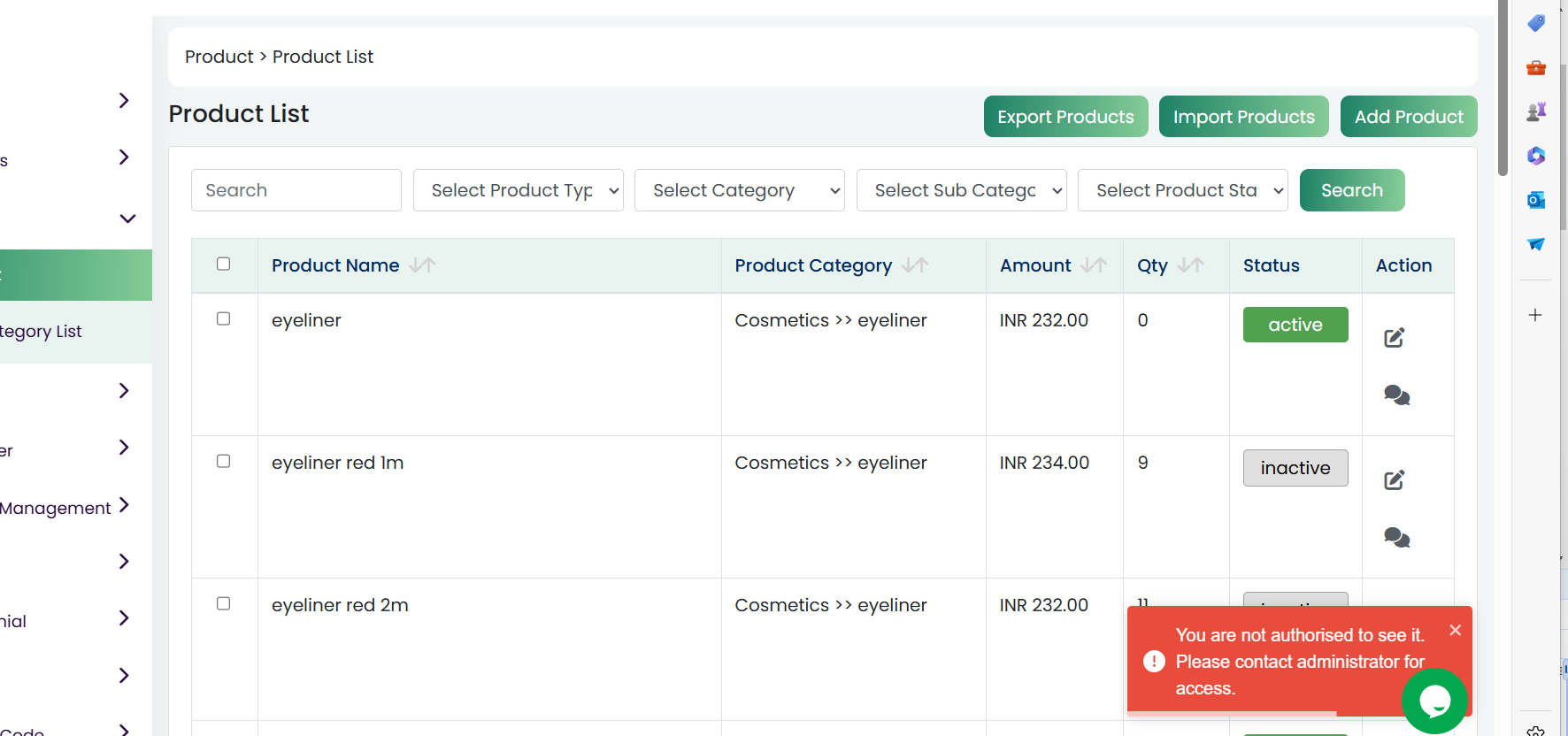
Task: Open comments for eyeliner red 1m
Action: pyautogui.click(x=1397, y=538)
